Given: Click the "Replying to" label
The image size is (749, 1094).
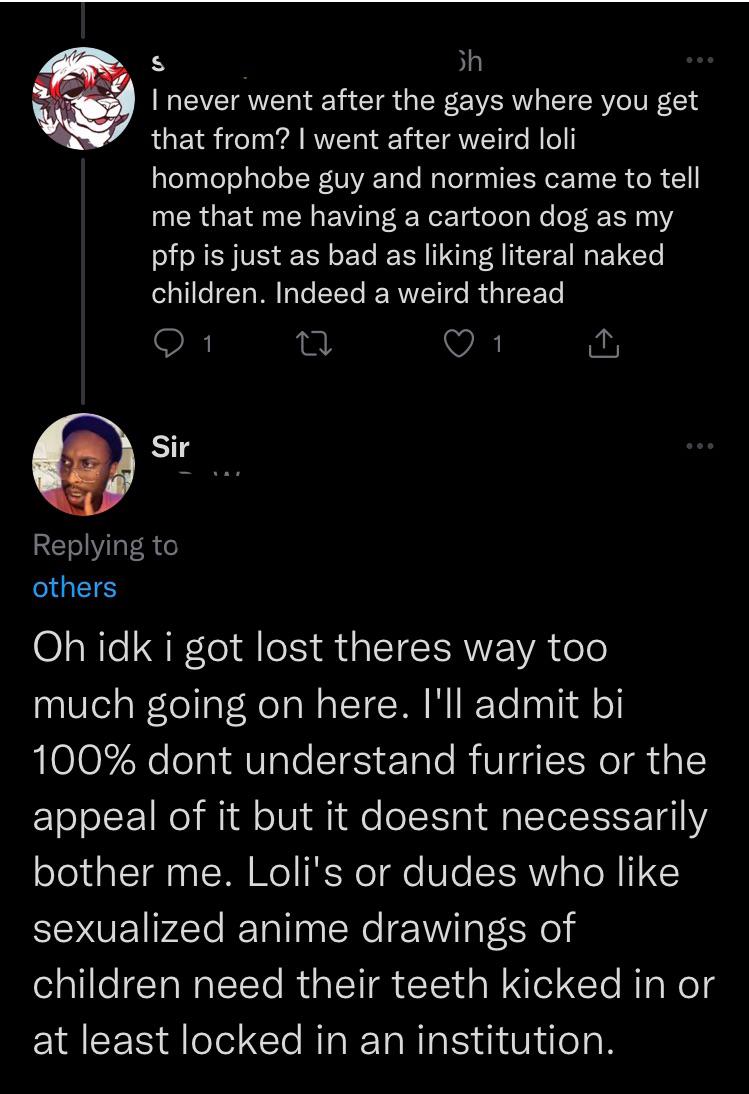Looking at the screenshot, I should 105,545.
